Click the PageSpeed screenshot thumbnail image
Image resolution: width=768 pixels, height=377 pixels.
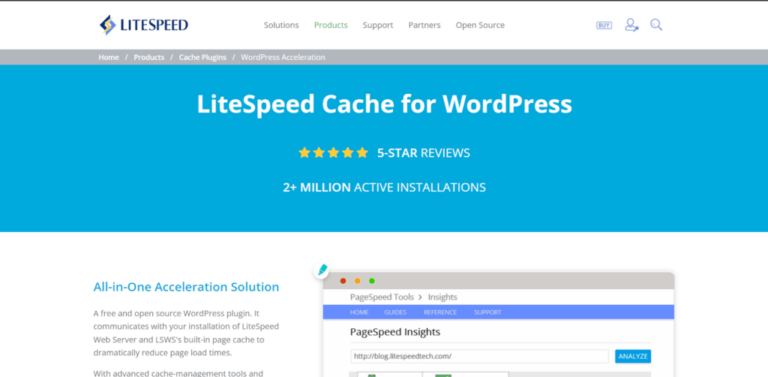(x=499, y=324)
